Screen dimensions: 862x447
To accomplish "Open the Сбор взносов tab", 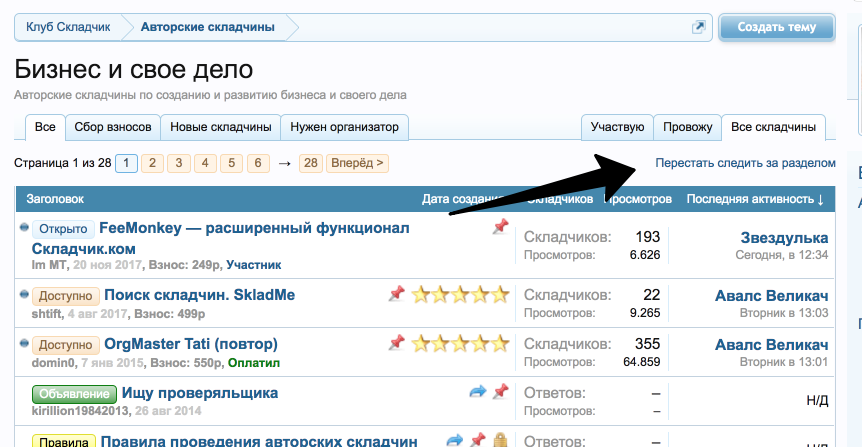I will point(113,127).
